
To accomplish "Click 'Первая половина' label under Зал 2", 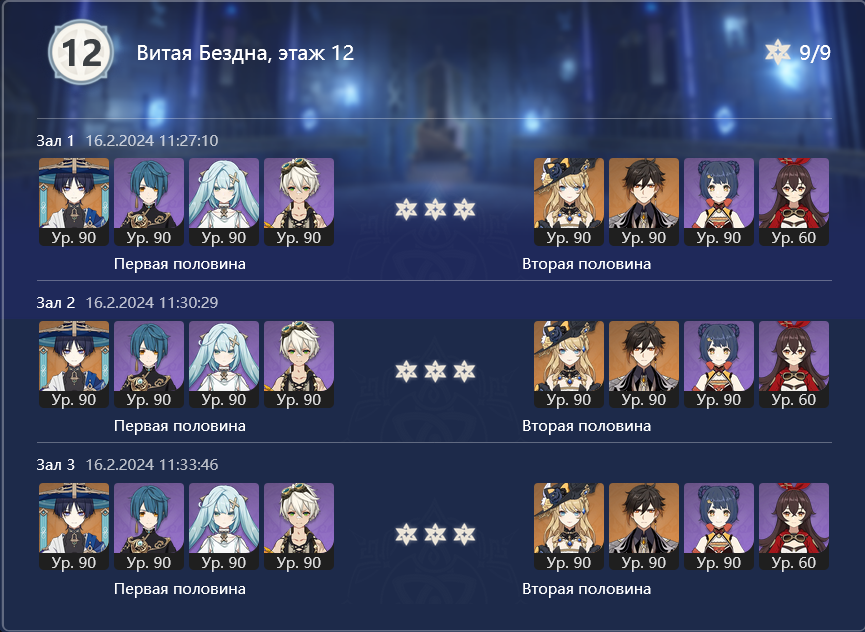I will [x=180, y=426].
